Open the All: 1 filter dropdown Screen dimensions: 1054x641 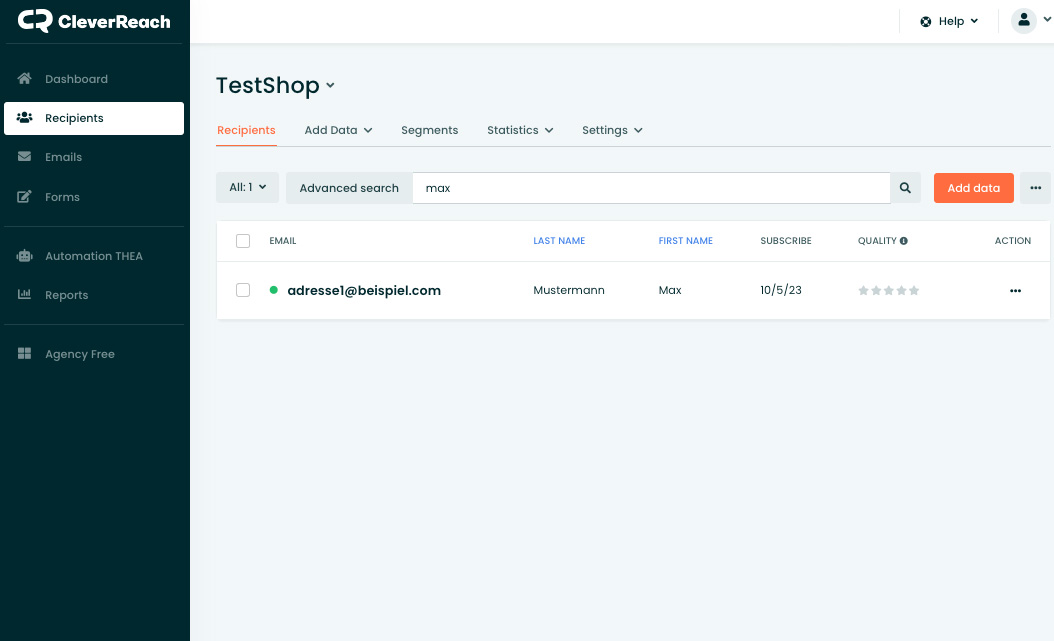[x=247, y=187]
